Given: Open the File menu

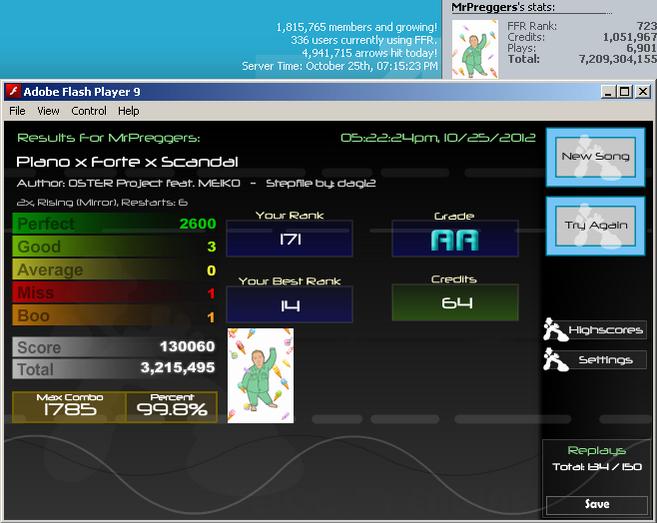Looking at the screenshot, I should (17, 111).
